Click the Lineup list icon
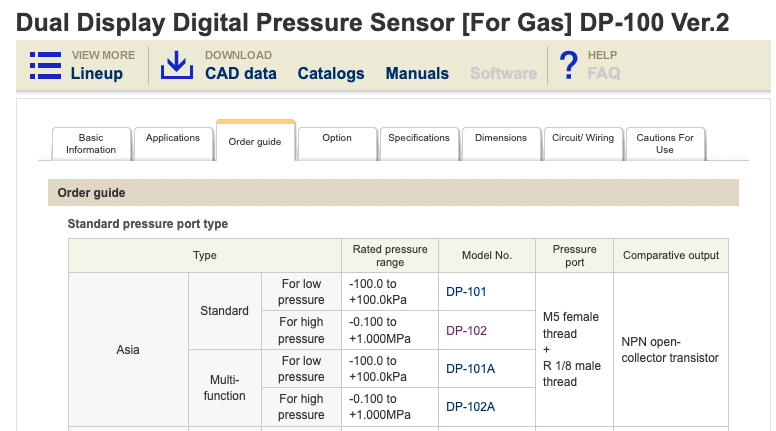This screenshot has width=776, height=431. tap(45, 65)
